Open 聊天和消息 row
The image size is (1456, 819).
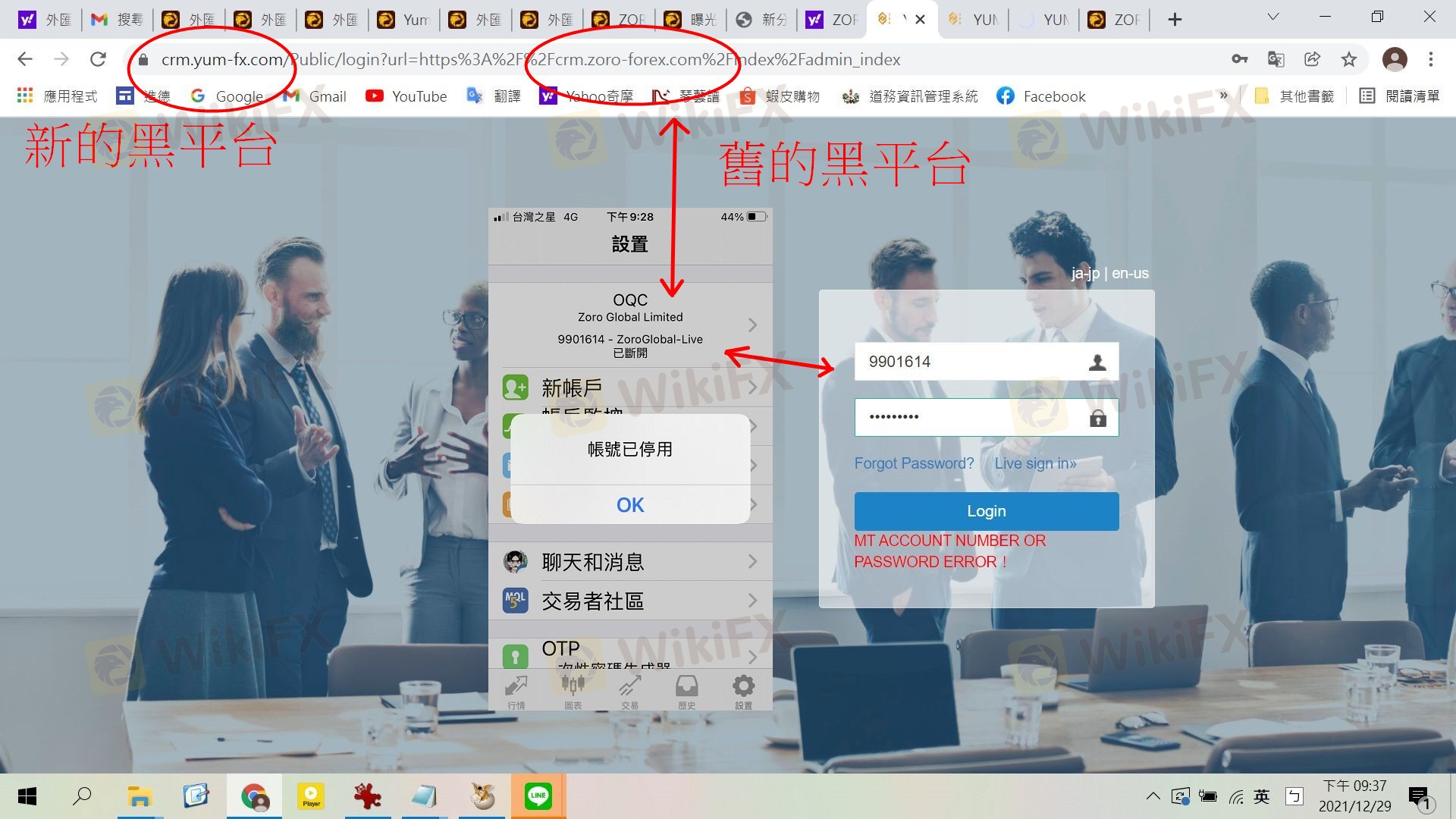click(630, 562)
